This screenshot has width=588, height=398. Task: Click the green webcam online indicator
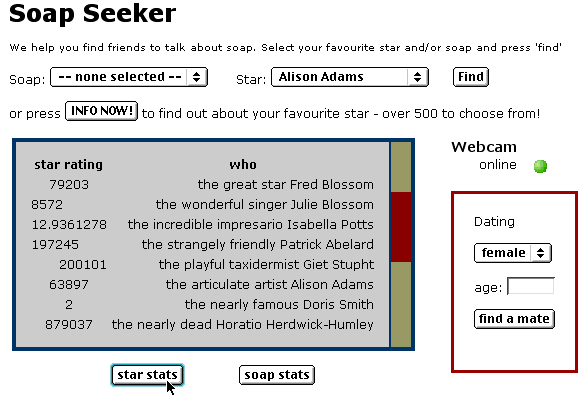540,166
